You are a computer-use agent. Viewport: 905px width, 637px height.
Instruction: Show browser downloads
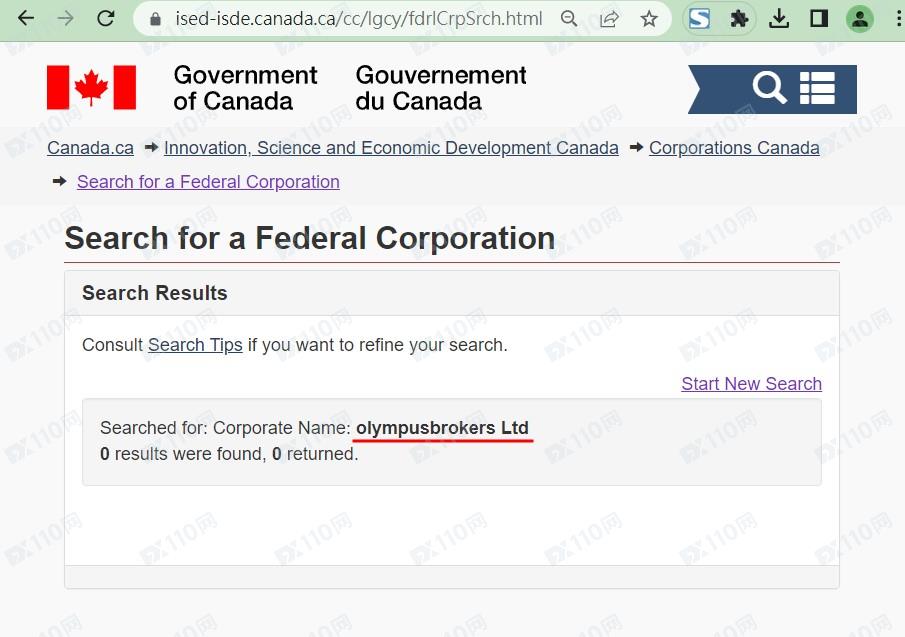(x=780, y=19)
